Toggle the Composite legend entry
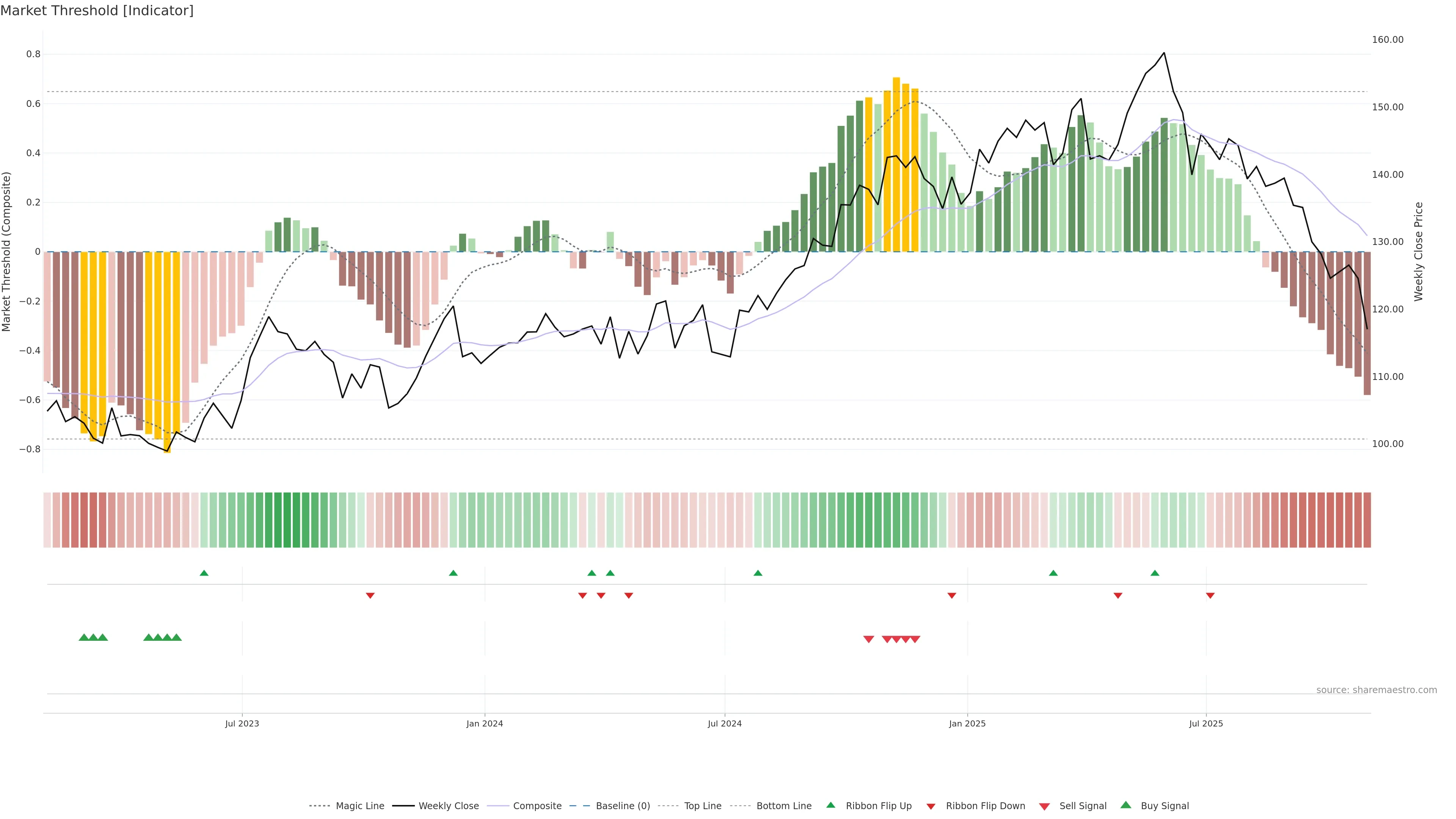Image resolution: width=1456 pixels, height=819 pixels. pos(537,806)
